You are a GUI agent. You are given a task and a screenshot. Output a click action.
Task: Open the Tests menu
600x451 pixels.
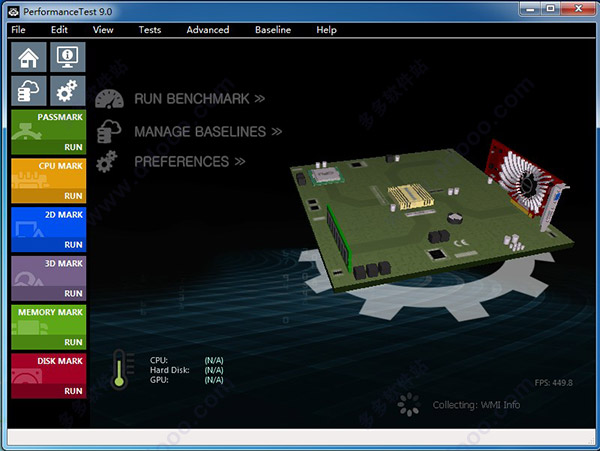click(x=150, y=30)
